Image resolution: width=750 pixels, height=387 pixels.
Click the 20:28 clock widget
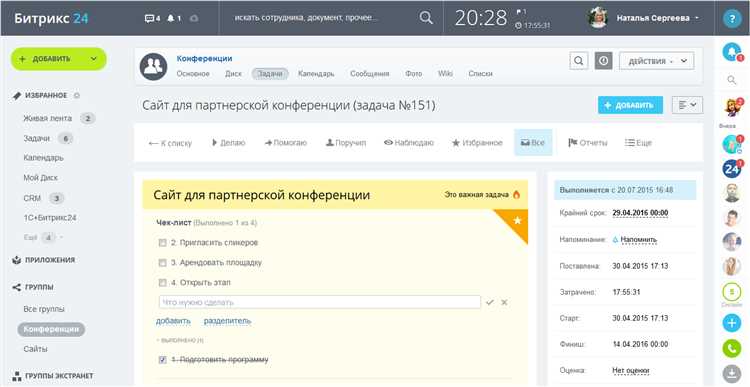(x=481, y=18)
